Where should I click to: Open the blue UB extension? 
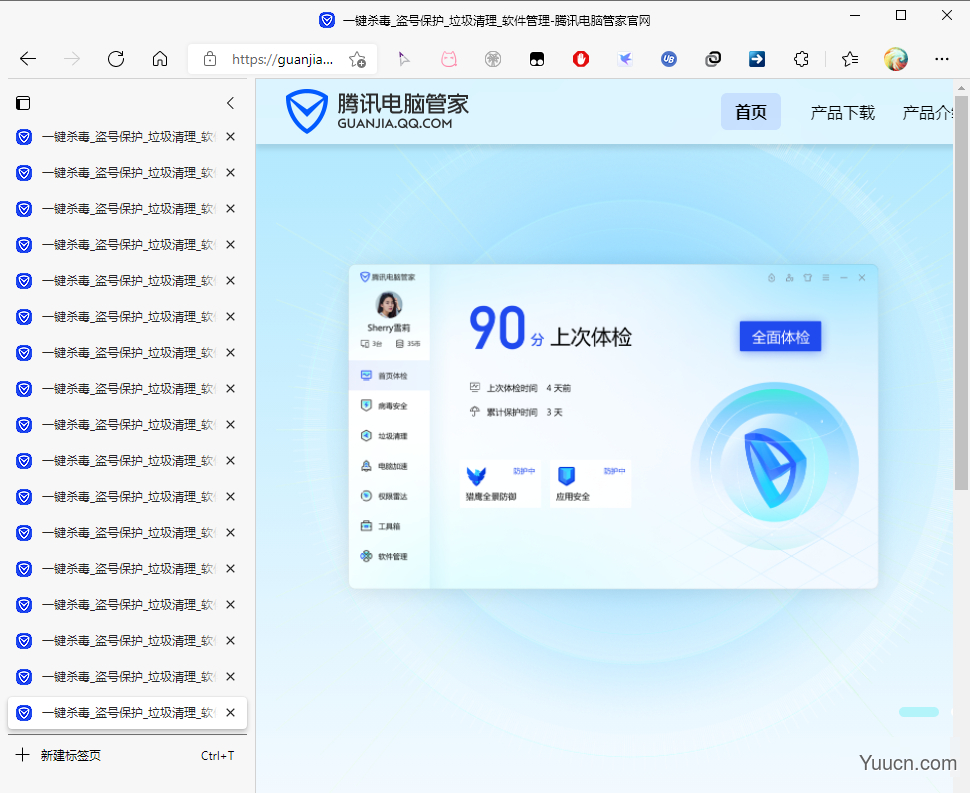[669, 59]
